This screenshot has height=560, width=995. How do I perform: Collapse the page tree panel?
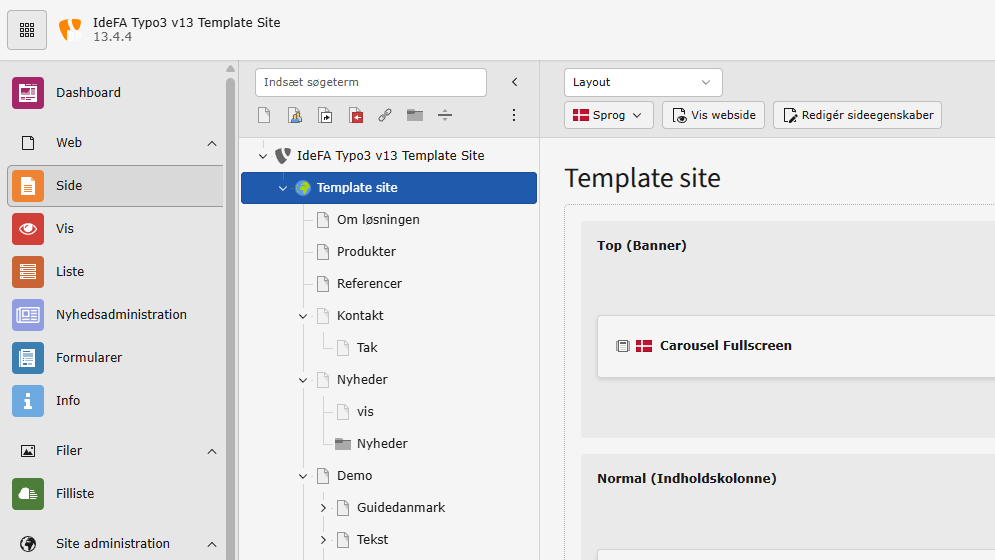pos(515,82)
